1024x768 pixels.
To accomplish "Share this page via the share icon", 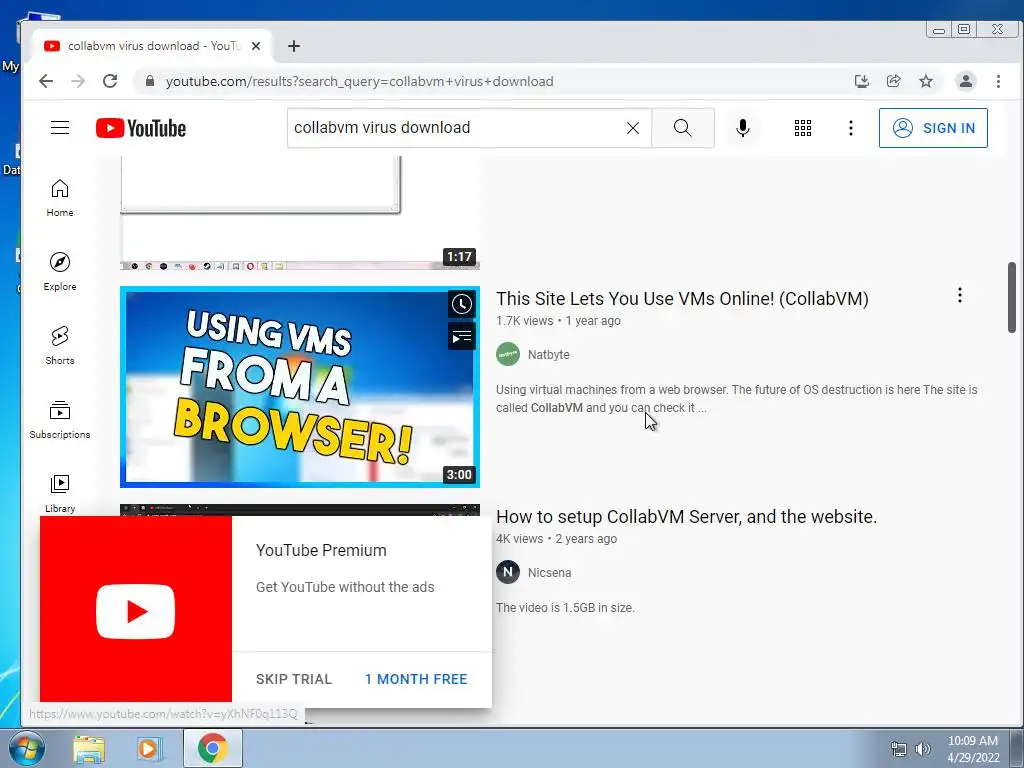I will [893, 81].
